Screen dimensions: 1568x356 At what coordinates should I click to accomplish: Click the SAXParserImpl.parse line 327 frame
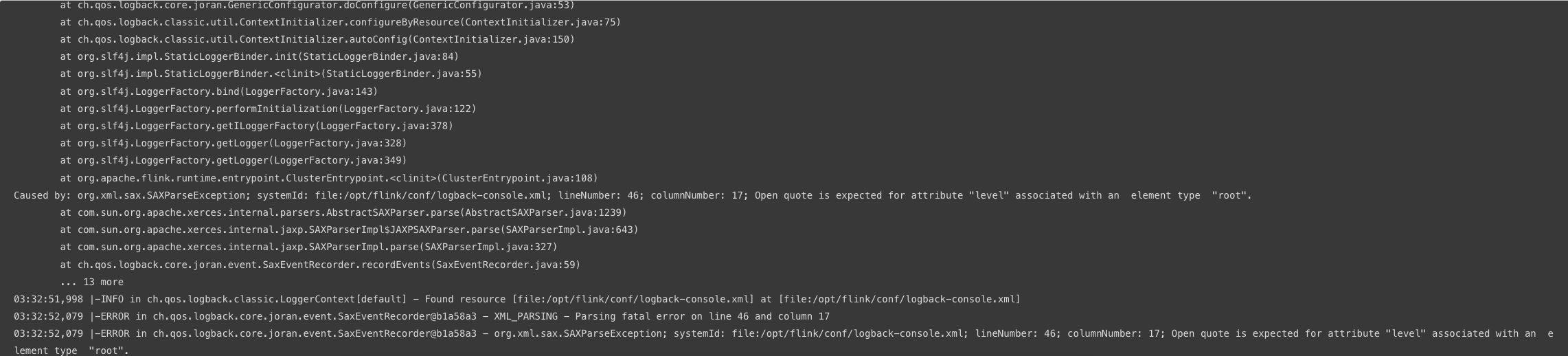click(308, 247)
